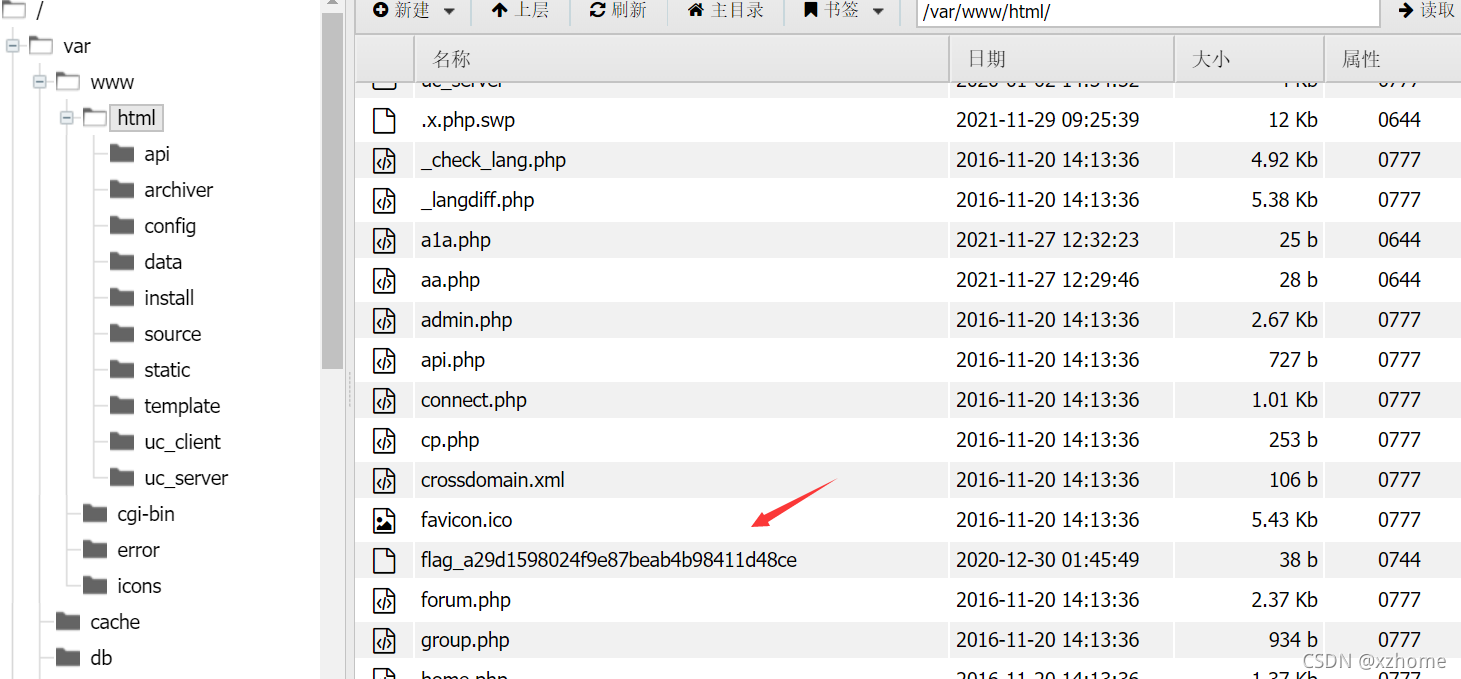Collapse the www tree node
This screenshot has width=1461, height=679.
(x=40, y=82)
